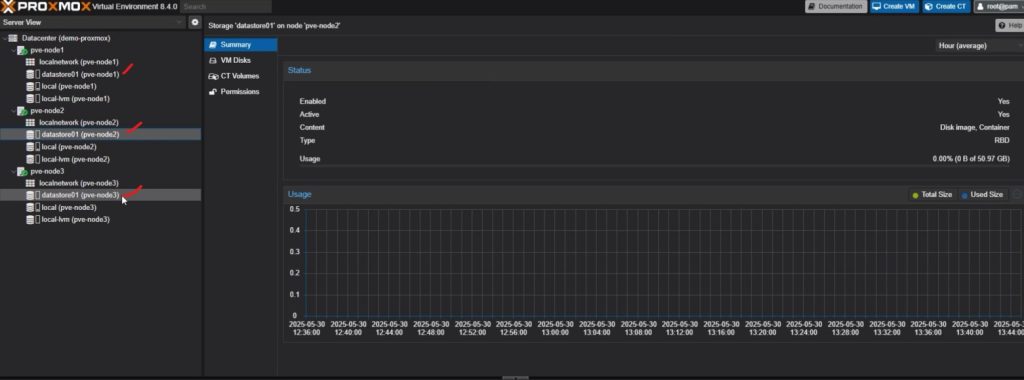Open the Documentation button
Image resolution: width=1024 pixels, height=380 pixels.
835,7
